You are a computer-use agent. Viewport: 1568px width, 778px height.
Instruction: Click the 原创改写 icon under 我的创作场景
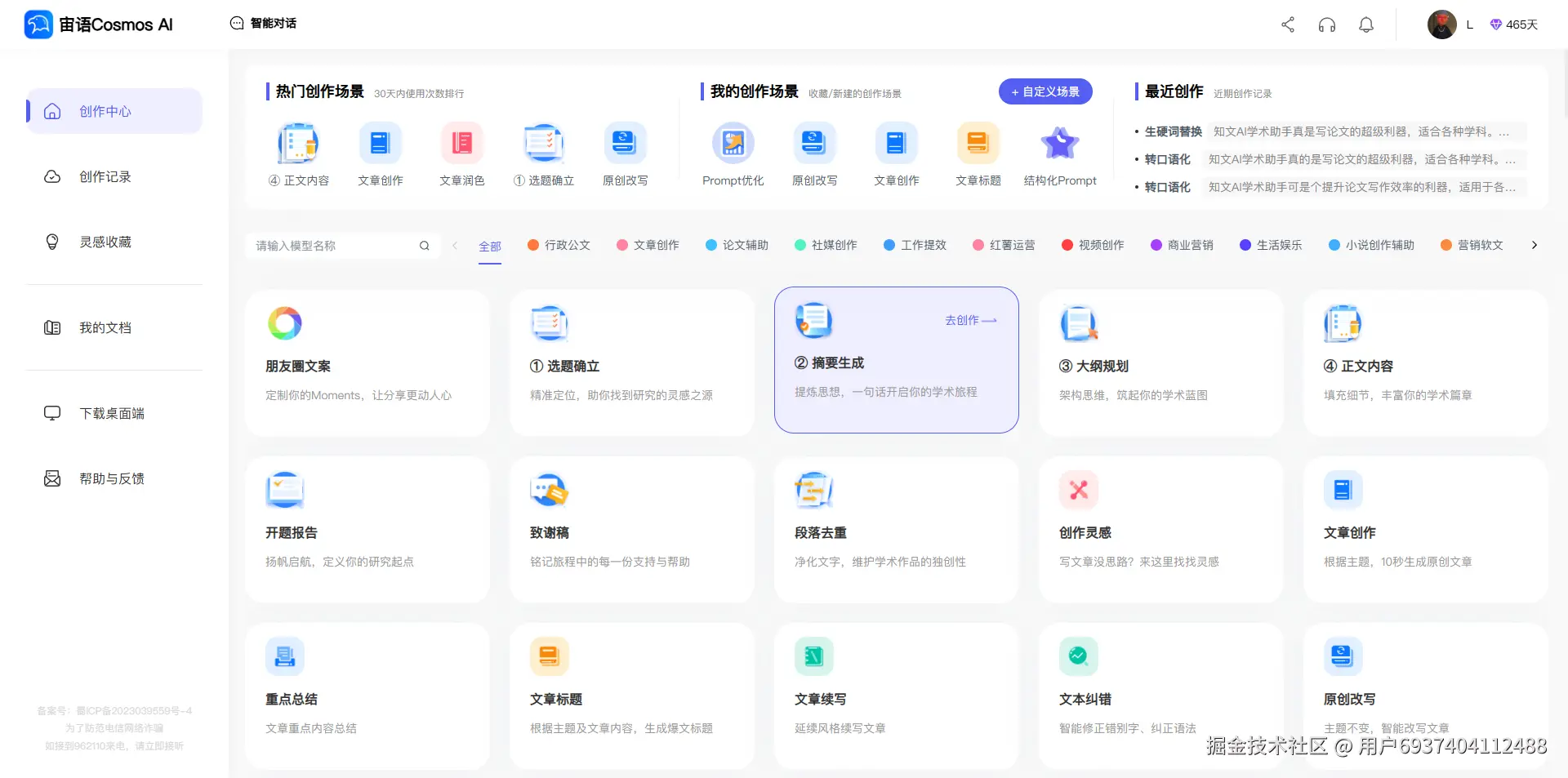coord(815,143)
